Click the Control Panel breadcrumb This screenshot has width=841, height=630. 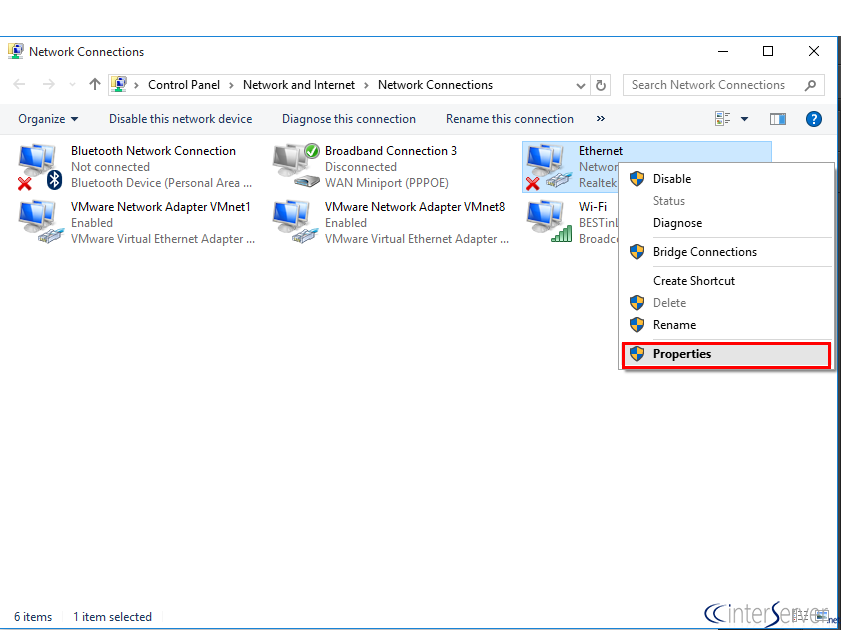click(183, 85)
